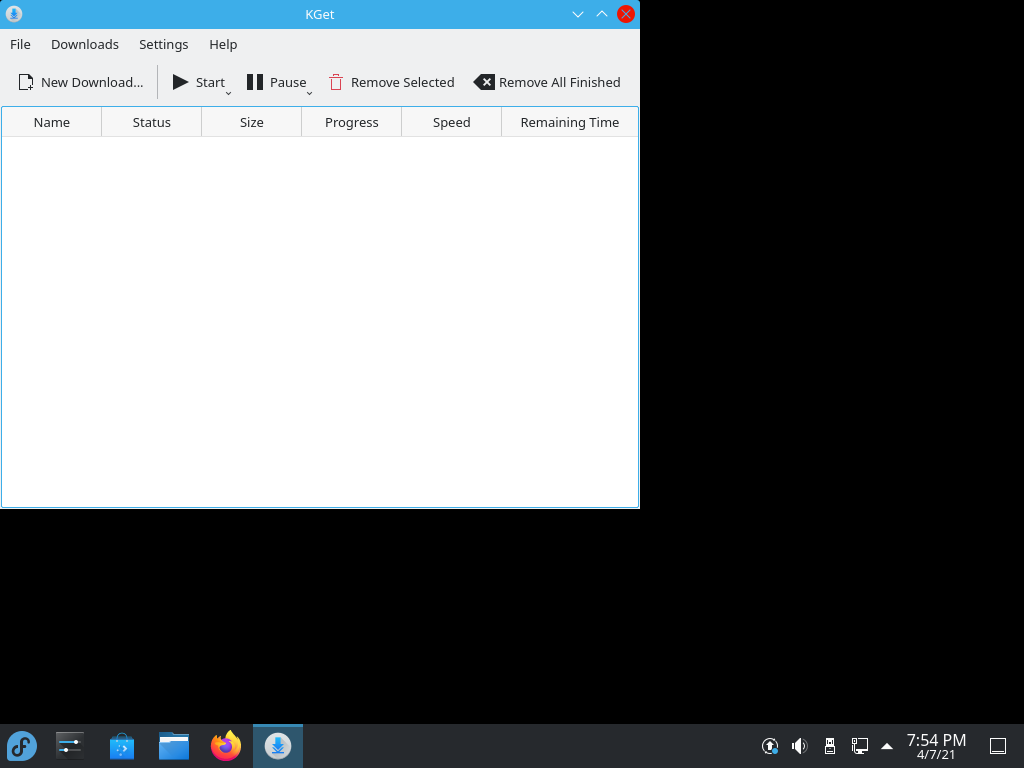Open the updates notifier tray icon
Viewport: 1024px width, 768px height.
pos(770,746)
